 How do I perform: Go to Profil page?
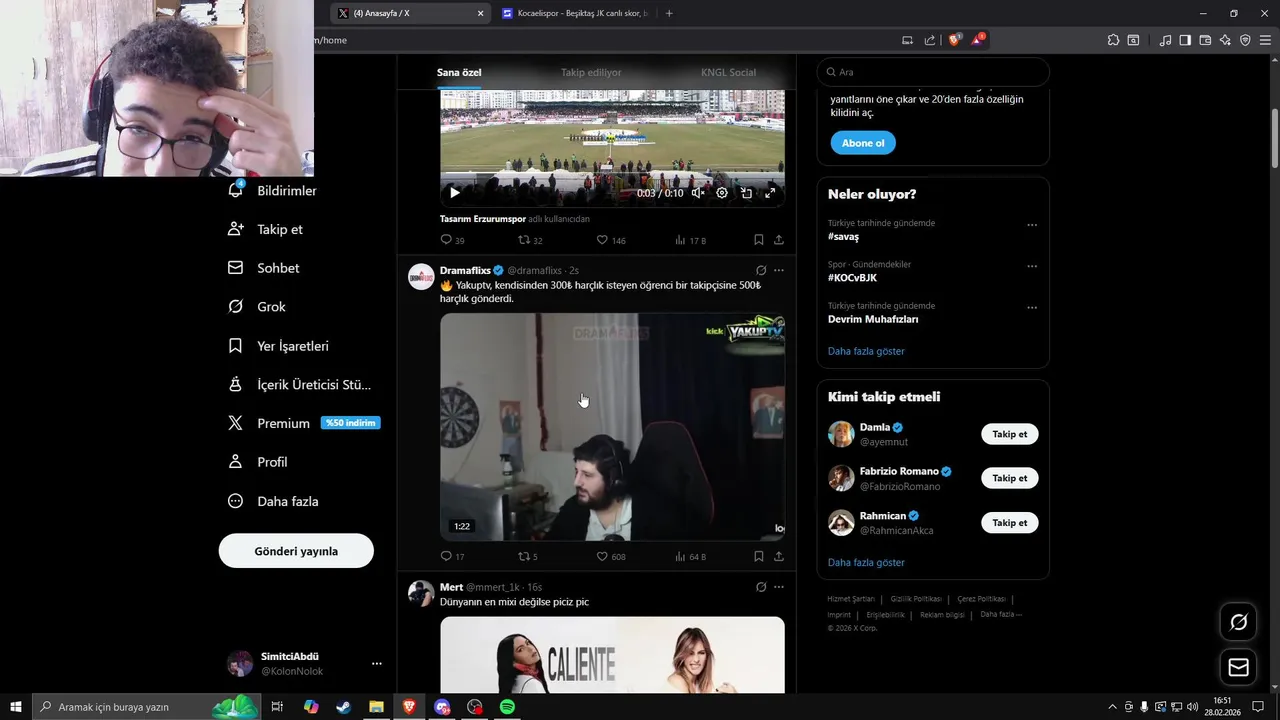258,462
